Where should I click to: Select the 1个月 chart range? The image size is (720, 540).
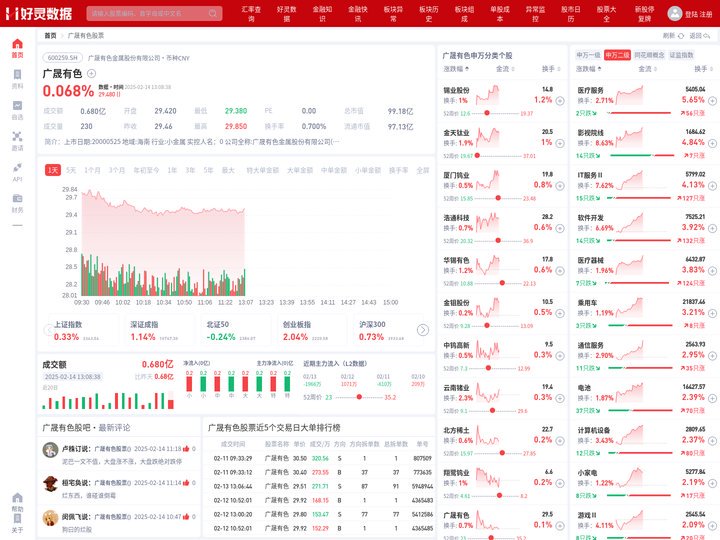coord(92,170)
